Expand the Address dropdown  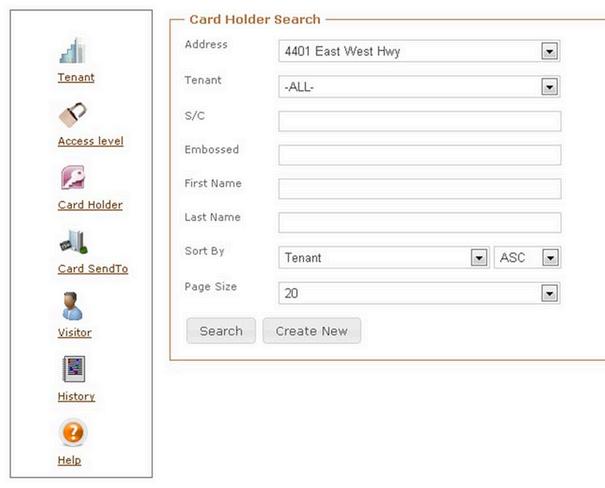pyautogui.click(x=548, y=50)
